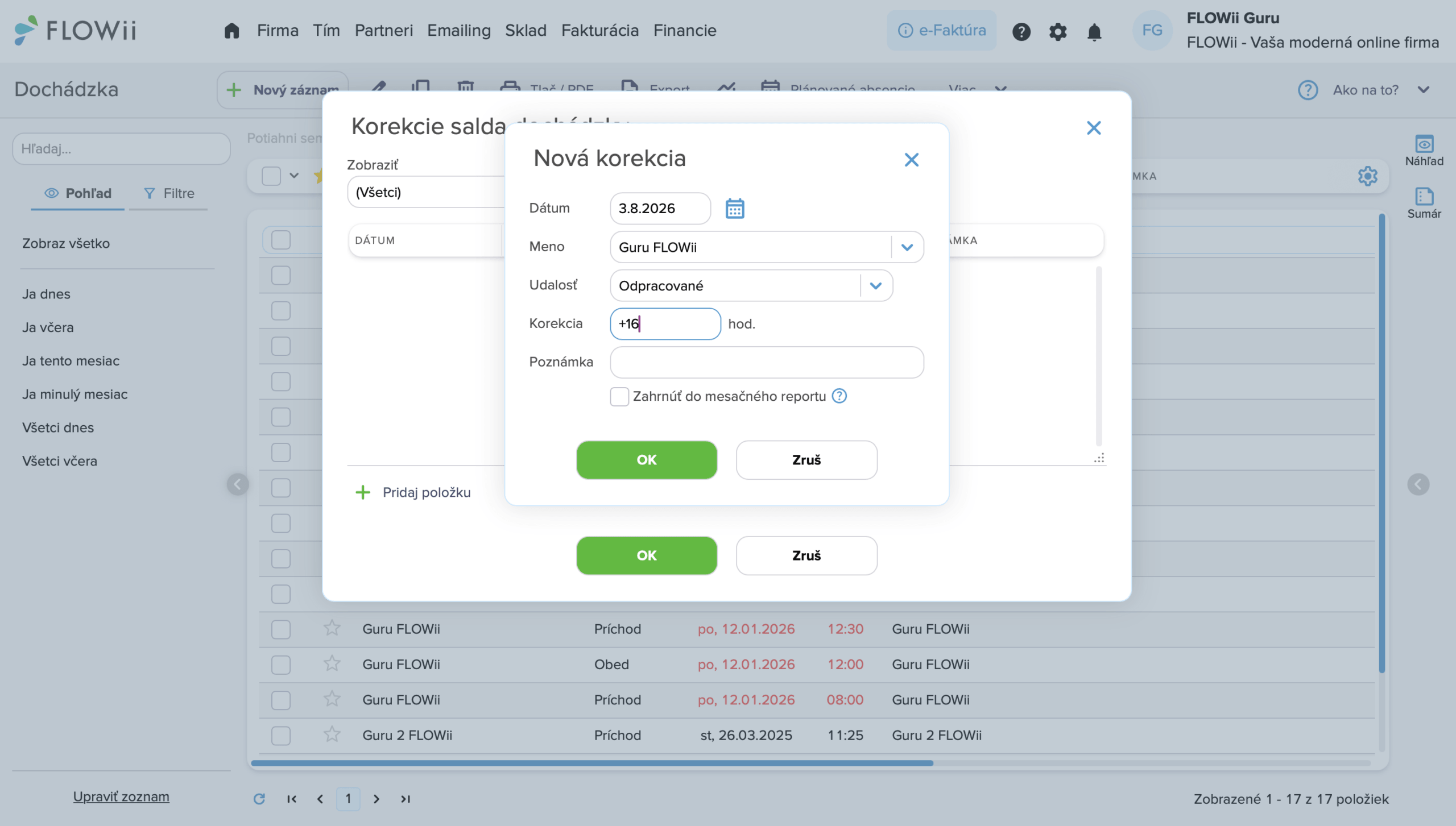Collapse the left sidebar arrow
This screenshot has width=1456, height=826.
click(x=238, y=484)
